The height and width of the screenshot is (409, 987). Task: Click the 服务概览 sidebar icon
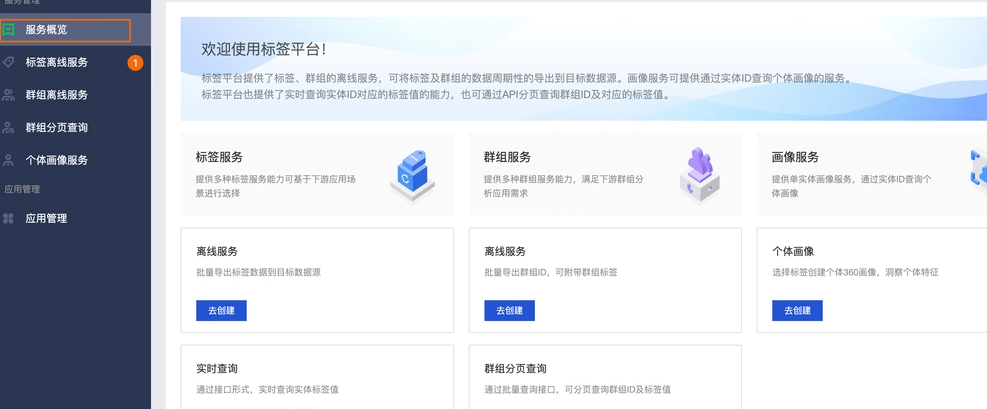click(8, 30)
